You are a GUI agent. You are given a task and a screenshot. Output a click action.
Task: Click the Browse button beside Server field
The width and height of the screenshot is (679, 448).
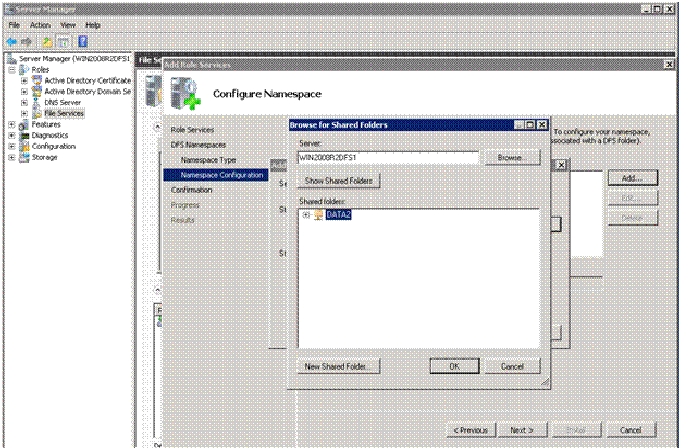click(512, 158)
